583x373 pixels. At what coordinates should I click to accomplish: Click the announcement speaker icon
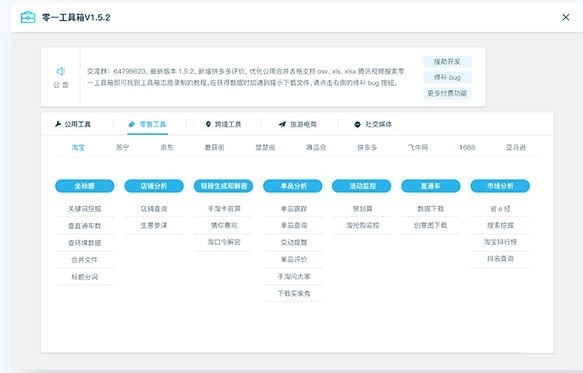[x=61, y=71]
